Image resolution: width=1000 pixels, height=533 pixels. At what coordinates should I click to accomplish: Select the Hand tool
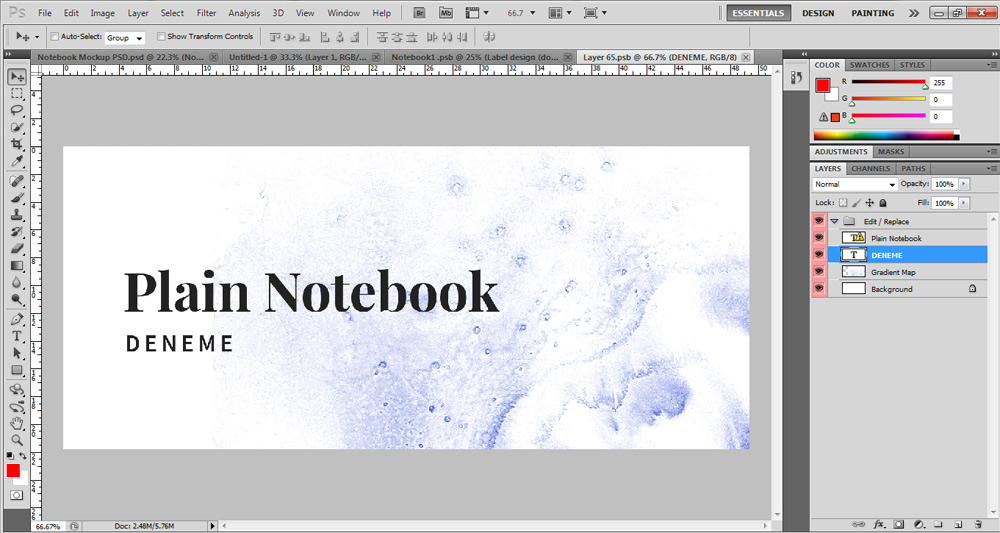click(x=17, y=423)
